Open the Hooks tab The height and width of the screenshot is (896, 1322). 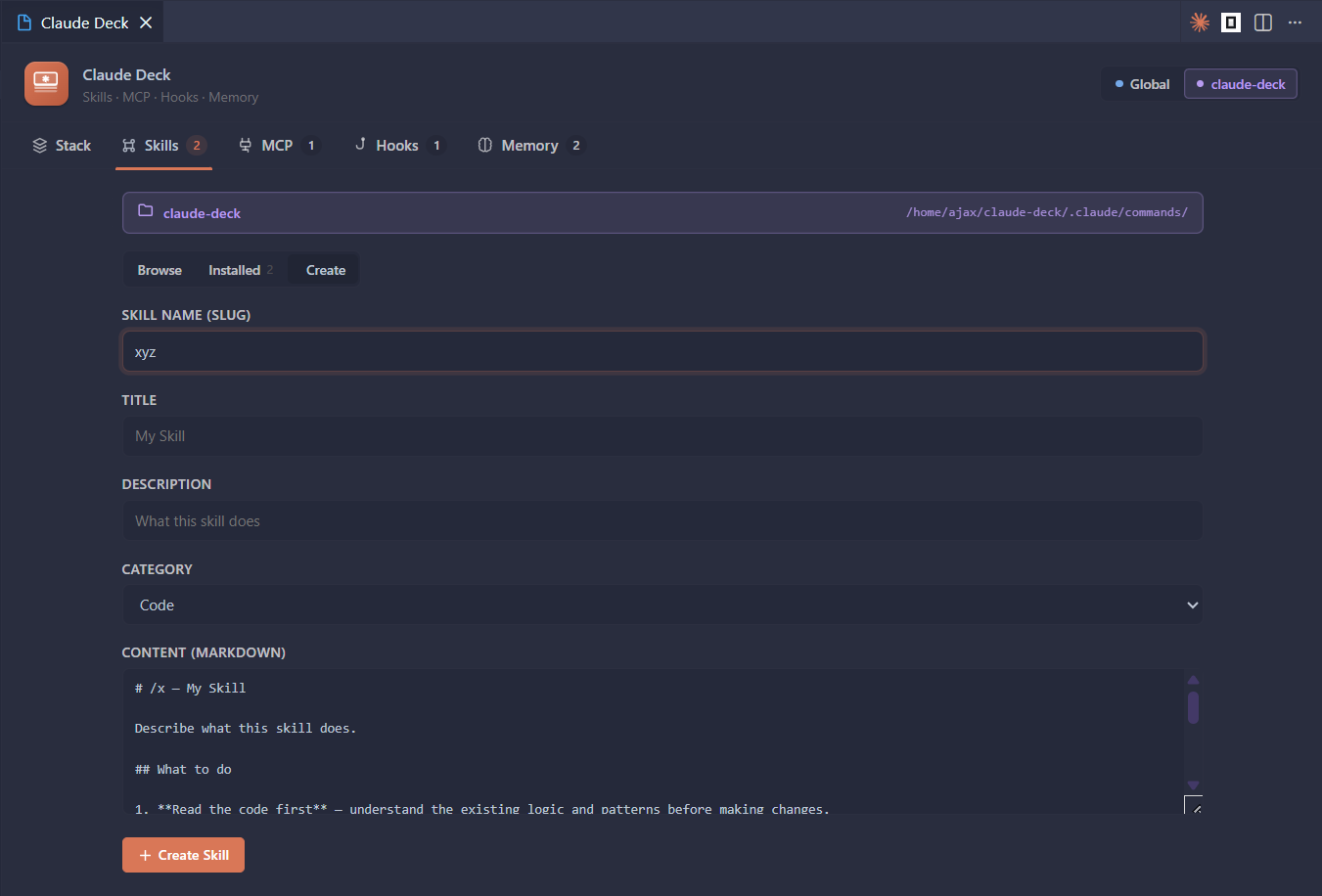point(399,146)
